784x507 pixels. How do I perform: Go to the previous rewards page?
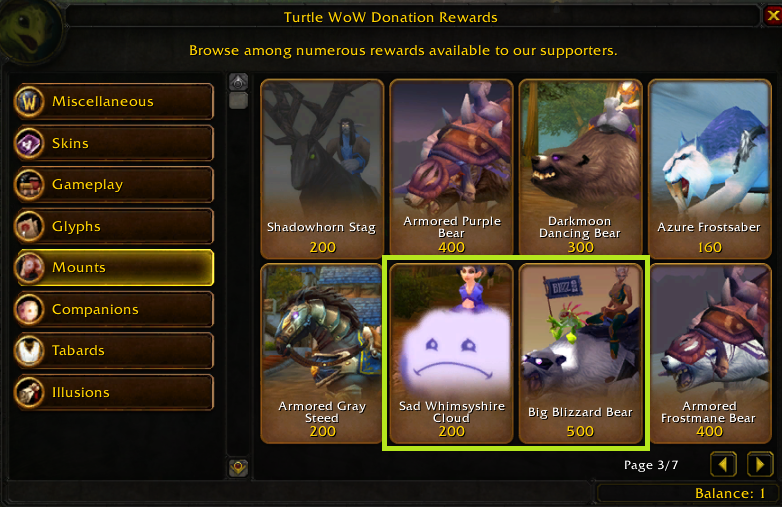[x=723, y=464]
